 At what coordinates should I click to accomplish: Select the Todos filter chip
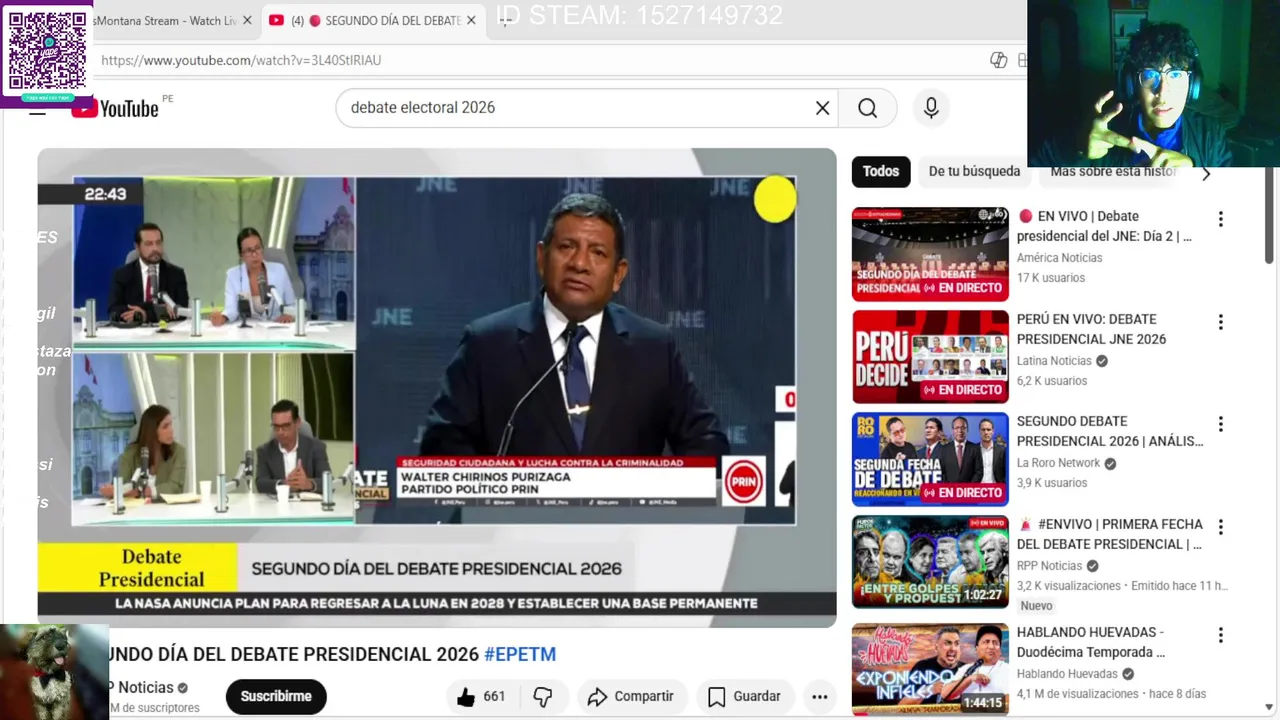tap(881, 171)
